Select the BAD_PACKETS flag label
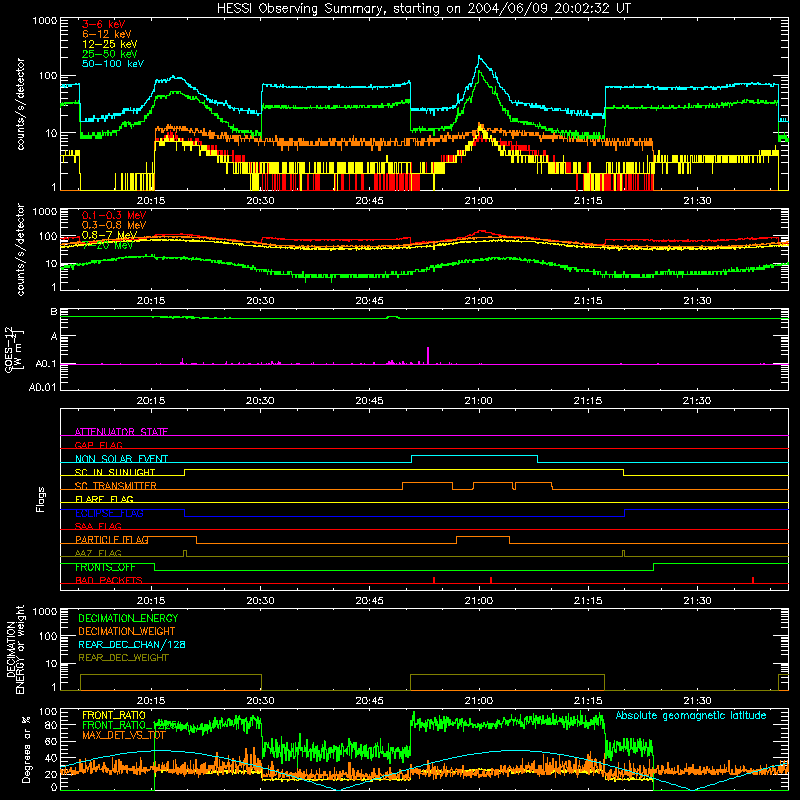Screen dimensions: 800x800 109,580
